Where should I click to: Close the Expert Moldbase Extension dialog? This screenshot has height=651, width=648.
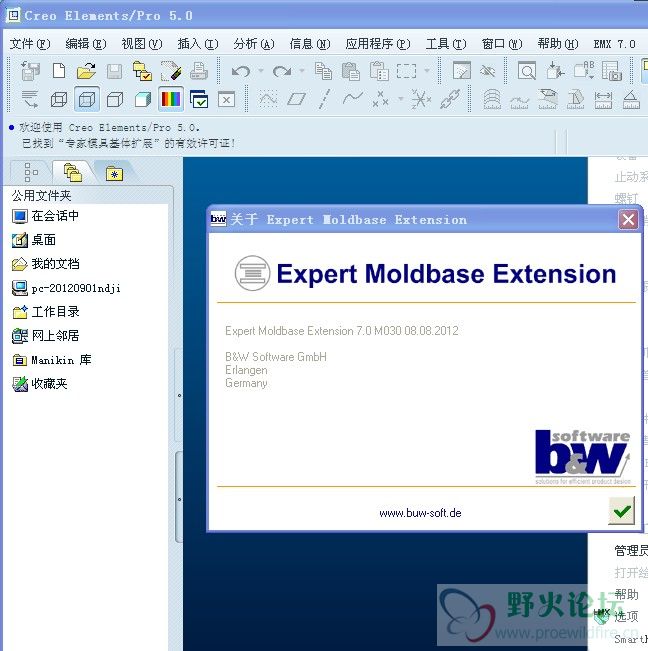coord(628,219)
